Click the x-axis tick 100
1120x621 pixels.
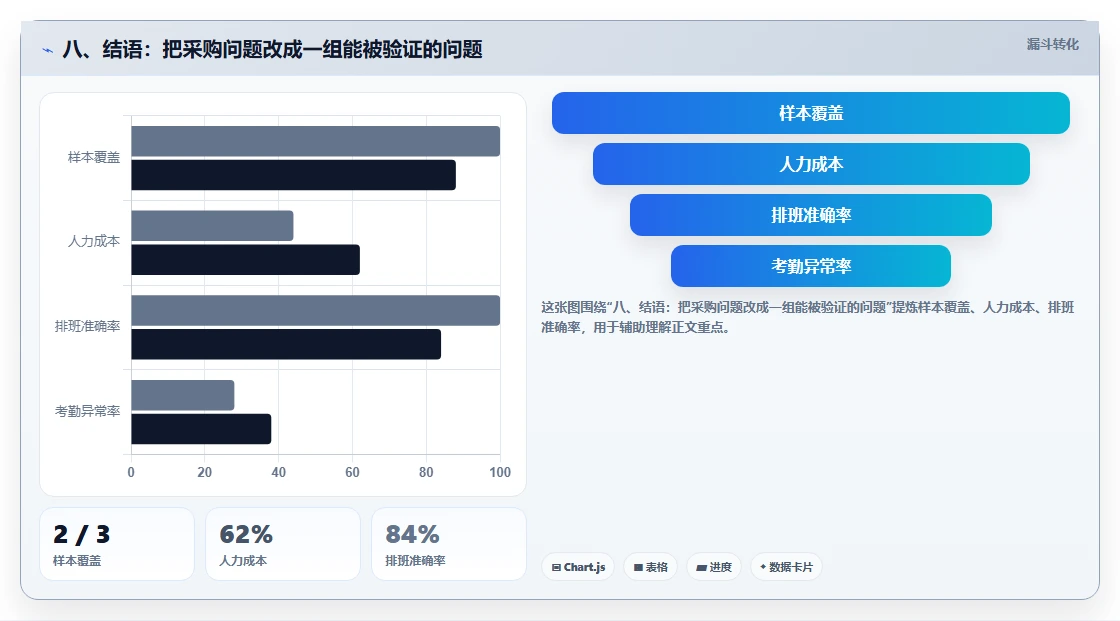click(x=500, y=472)
